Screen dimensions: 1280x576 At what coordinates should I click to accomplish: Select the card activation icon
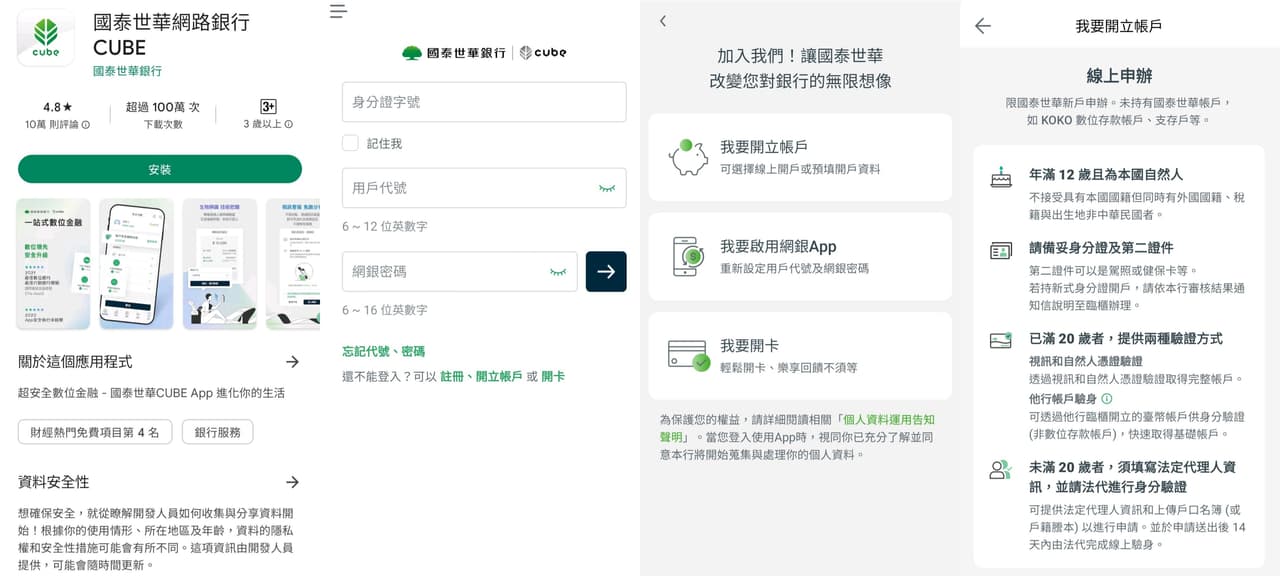pyautogui.click(x=689, y=355)
